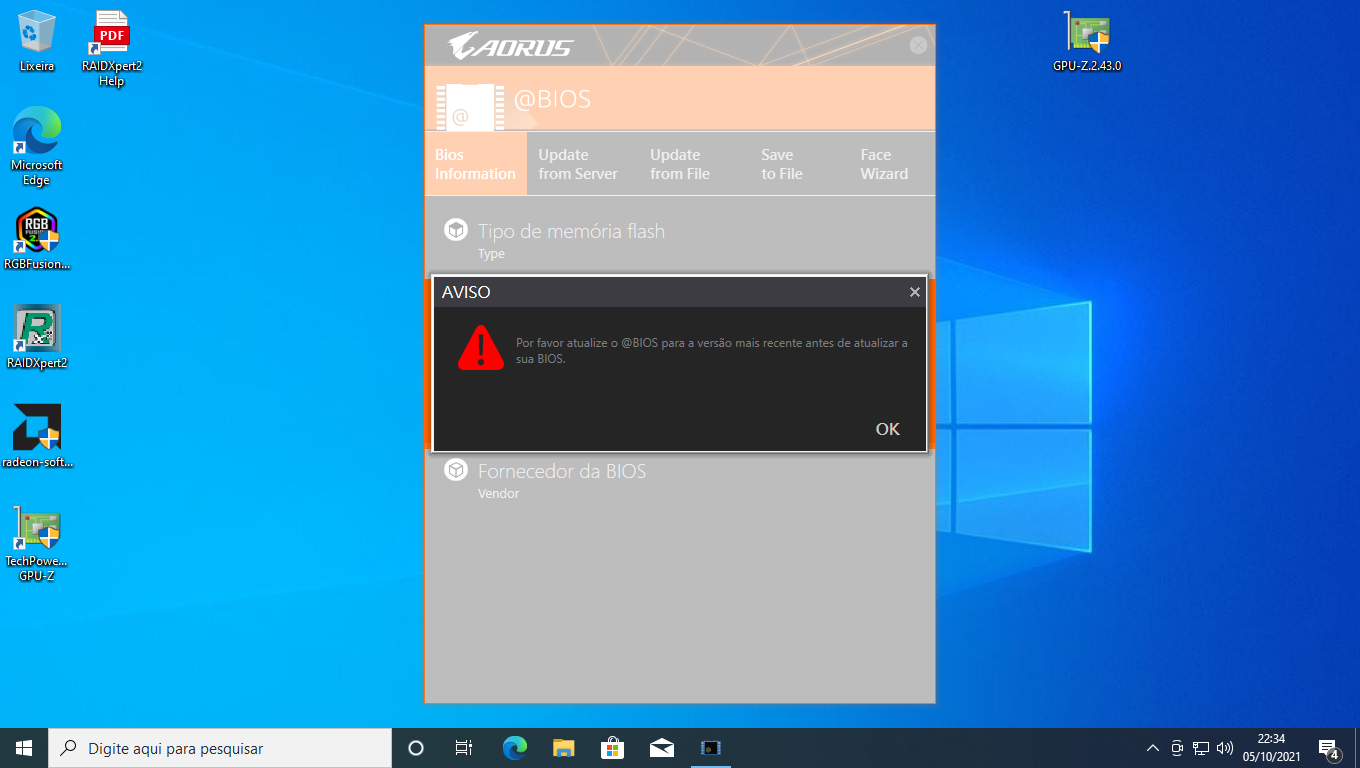Open Microsoft Store from the taskbar
Screen dimensions: 1360x768
(612, 748)
